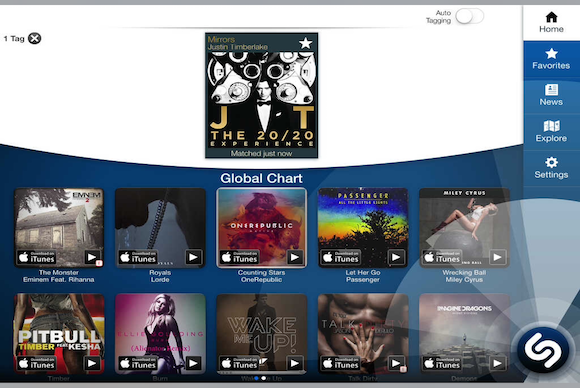Play preview of Wake Me Up
The height and width of the screenshot is (388, 580).
coord(294,364)
